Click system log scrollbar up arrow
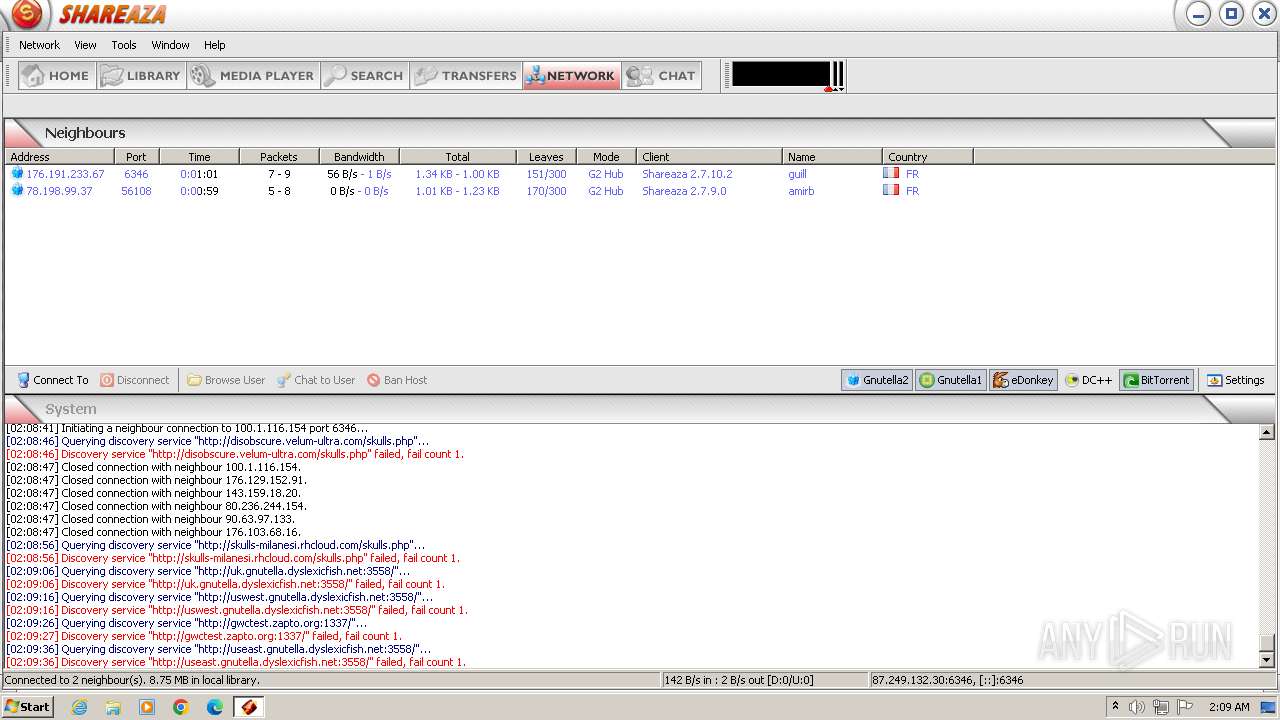The width and height of the screenshot is (1280, 720). click(1267, 432)
